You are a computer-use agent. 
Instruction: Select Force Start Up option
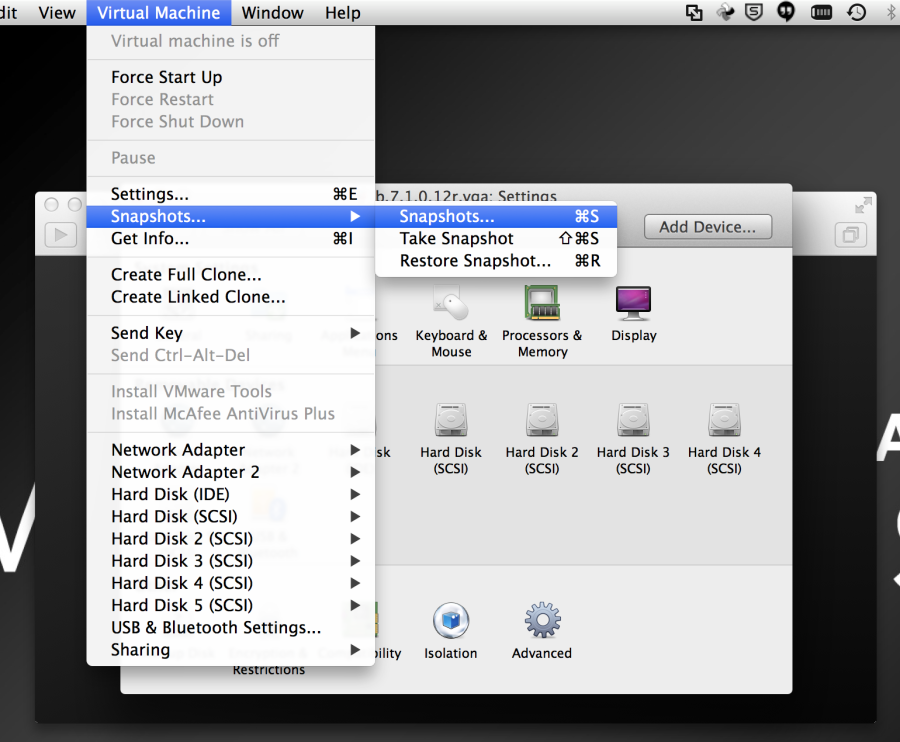(167, 77)
